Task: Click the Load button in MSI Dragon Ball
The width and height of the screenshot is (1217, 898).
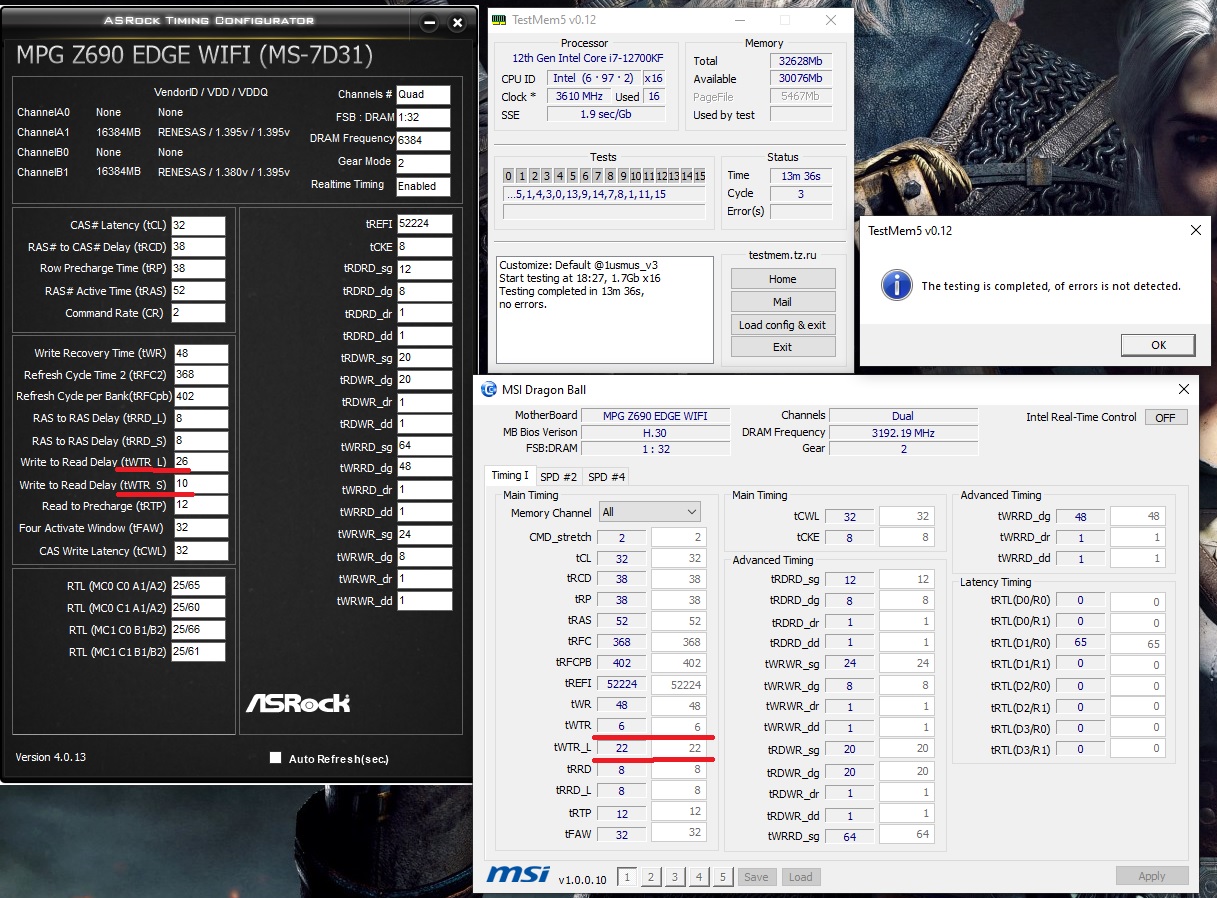Action: point(800,877)
